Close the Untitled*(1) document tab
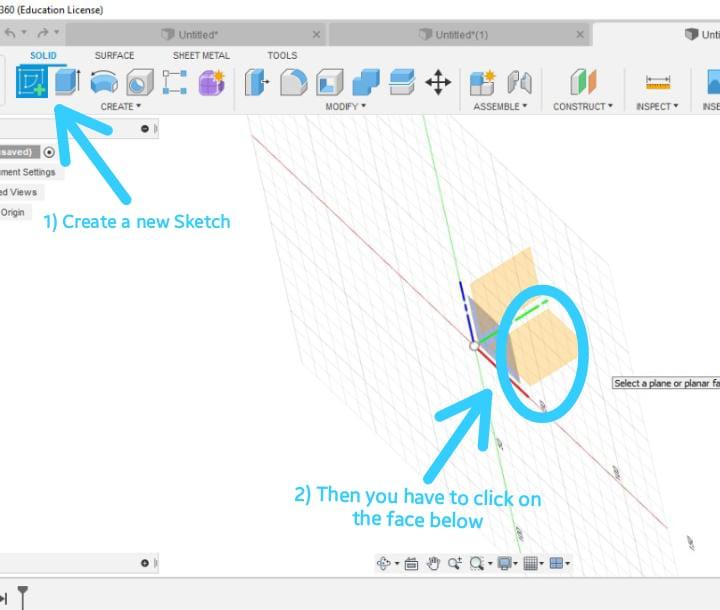Screen dimensions: 720x610 pos(580,34)
